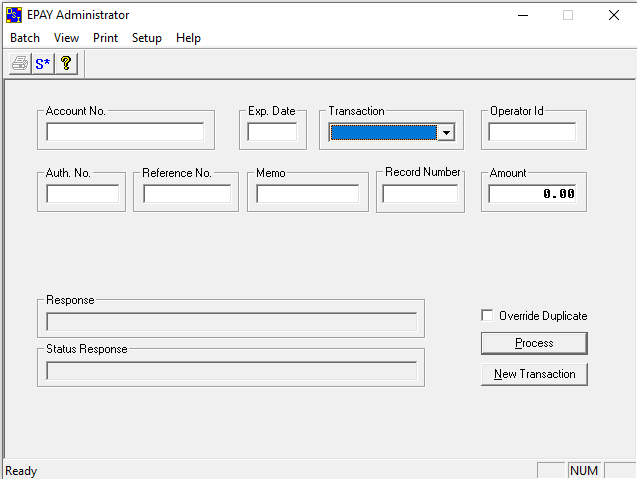637x479 pixels.
Task: Click the printer toolbar icon
Action: [20, 64]
